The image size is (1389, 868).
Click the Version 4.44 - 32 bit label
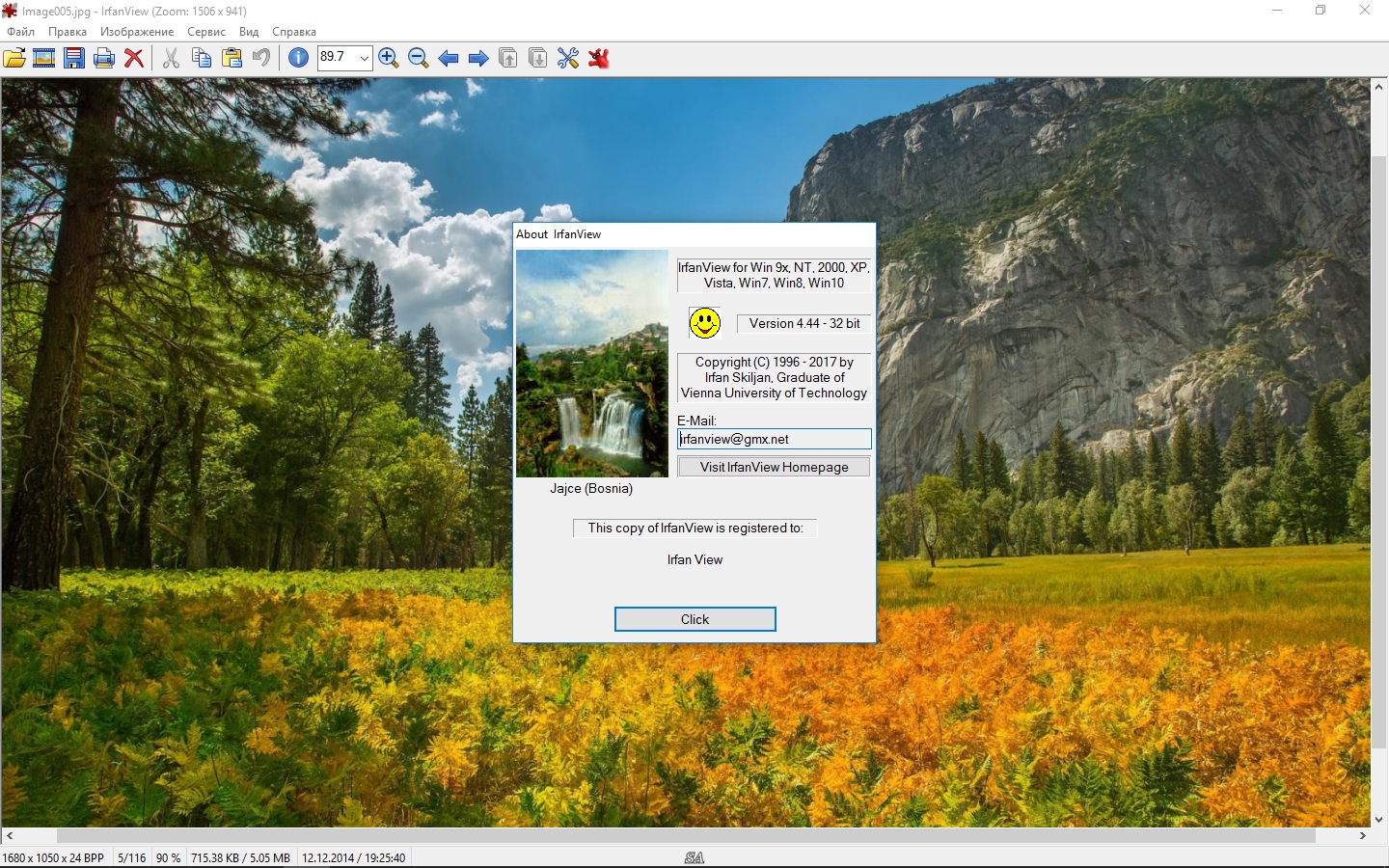pyautogui.click(x=804, y=323)
